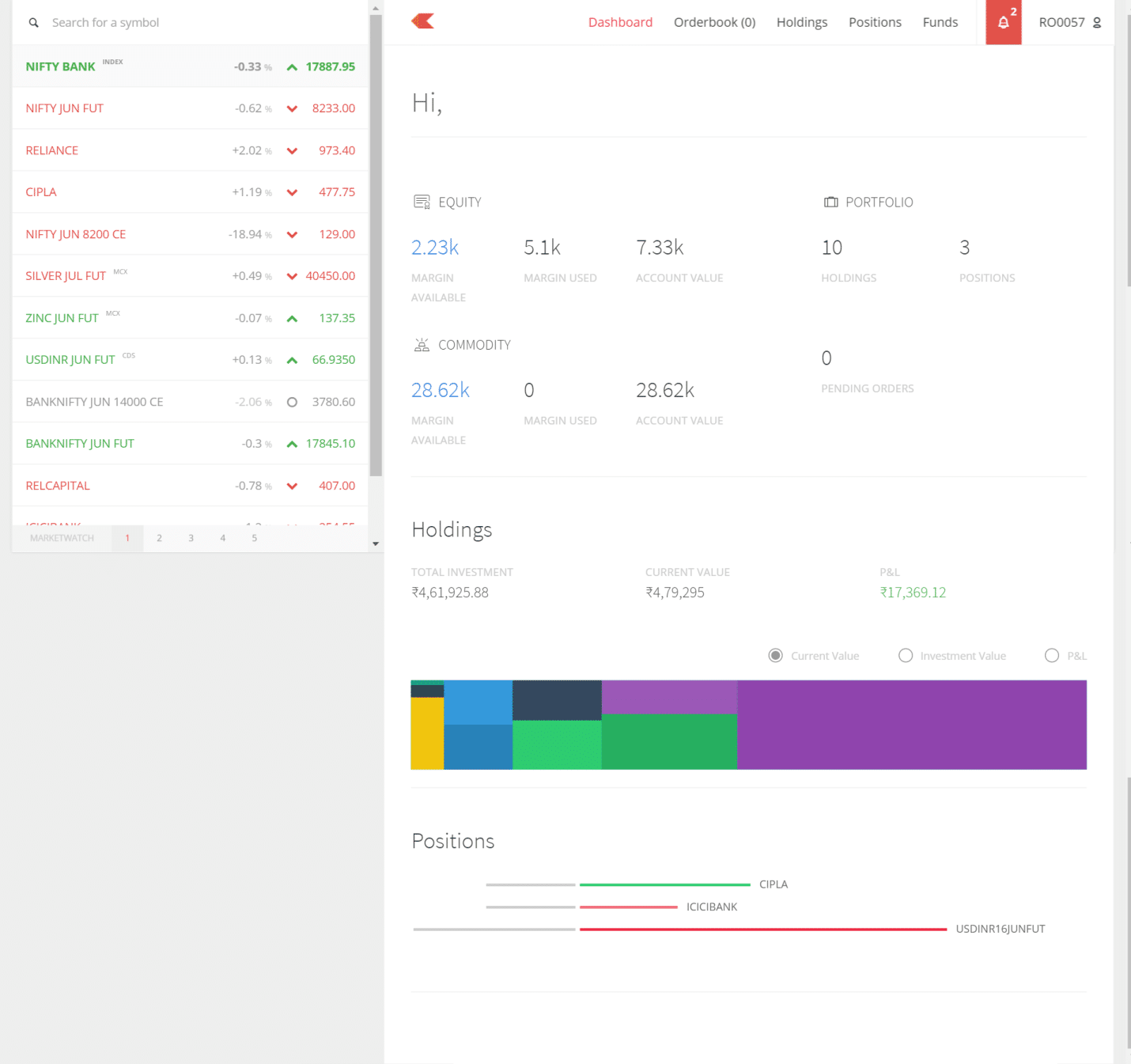Click the large purple block in holdings treemap
1131x1064 pixels.
tap(911, 725)
